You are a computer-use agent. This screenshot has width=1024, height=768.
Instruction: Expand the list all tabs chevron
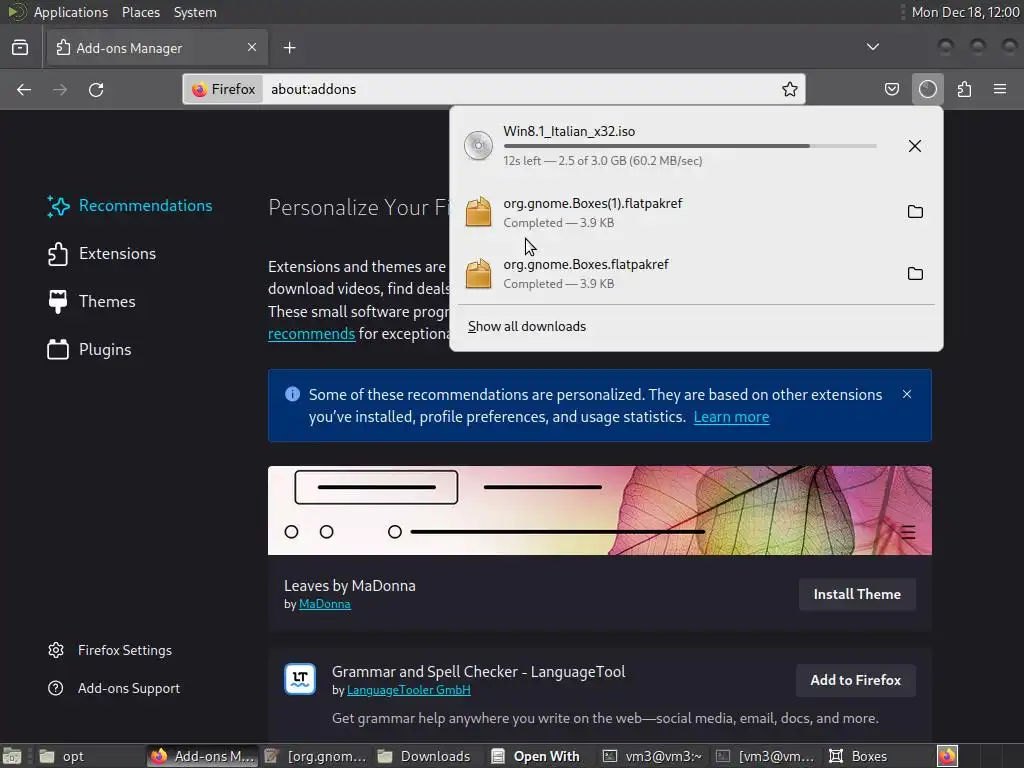pyautogui.click(x=873, y=47)
